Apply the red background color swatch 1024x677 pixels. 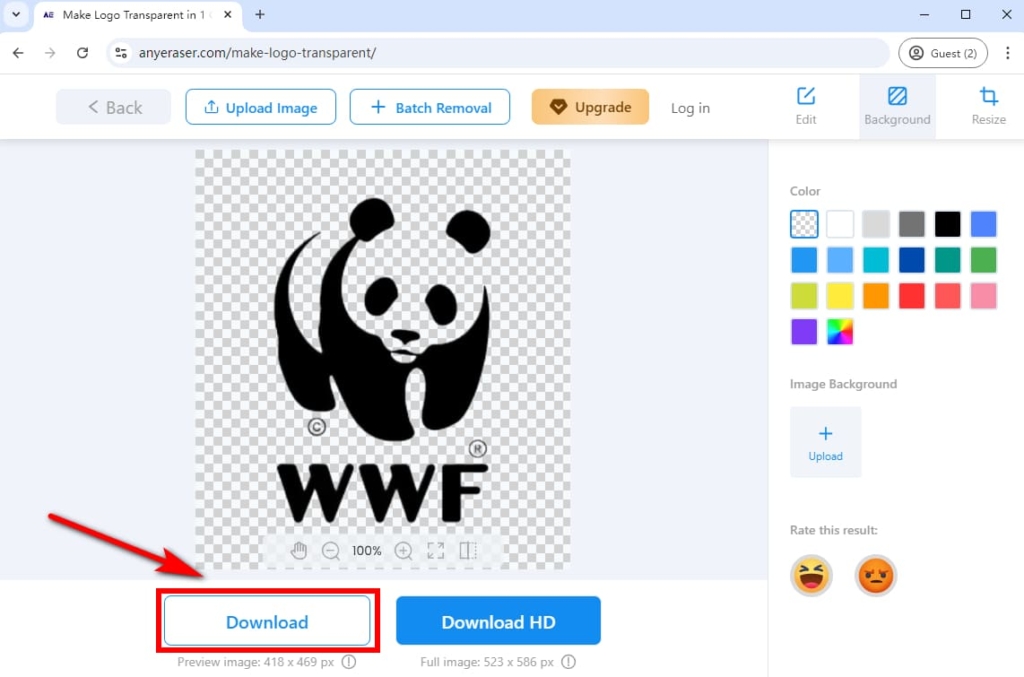(911, 295)
